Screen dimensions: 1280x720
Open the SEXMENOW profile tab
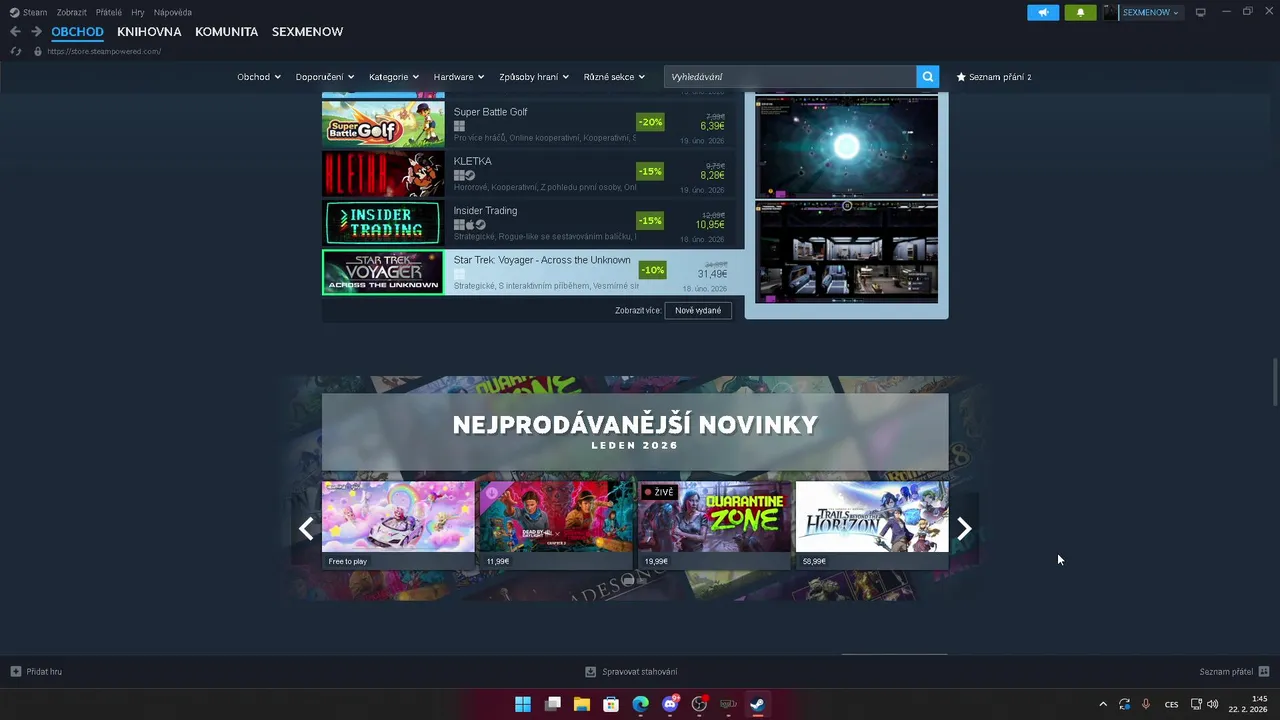307,32
